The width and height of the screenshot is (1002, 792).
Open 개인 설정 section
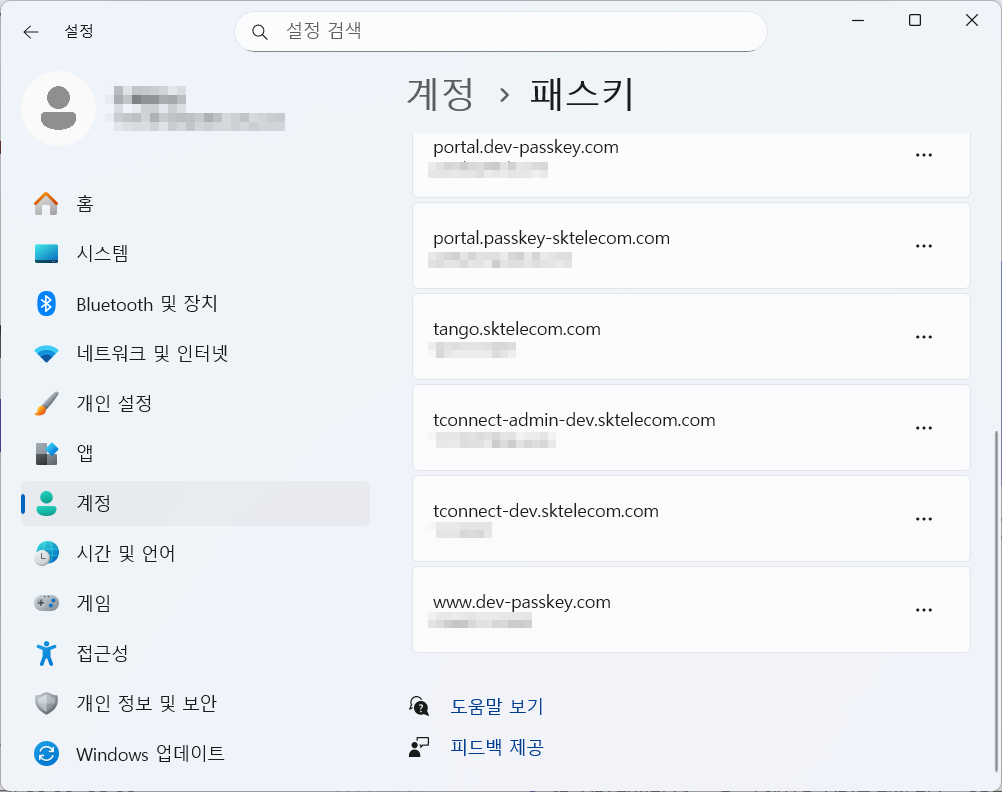[195, 403]
